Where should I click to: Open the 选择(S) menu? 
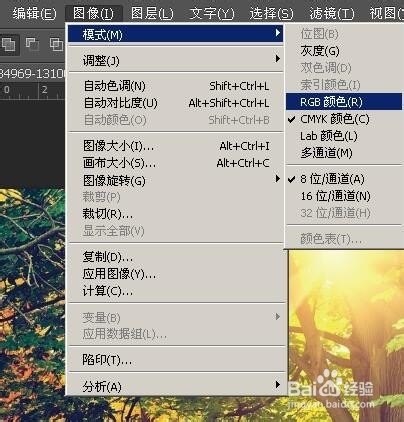pyautogui.click(x=271, y=14)
